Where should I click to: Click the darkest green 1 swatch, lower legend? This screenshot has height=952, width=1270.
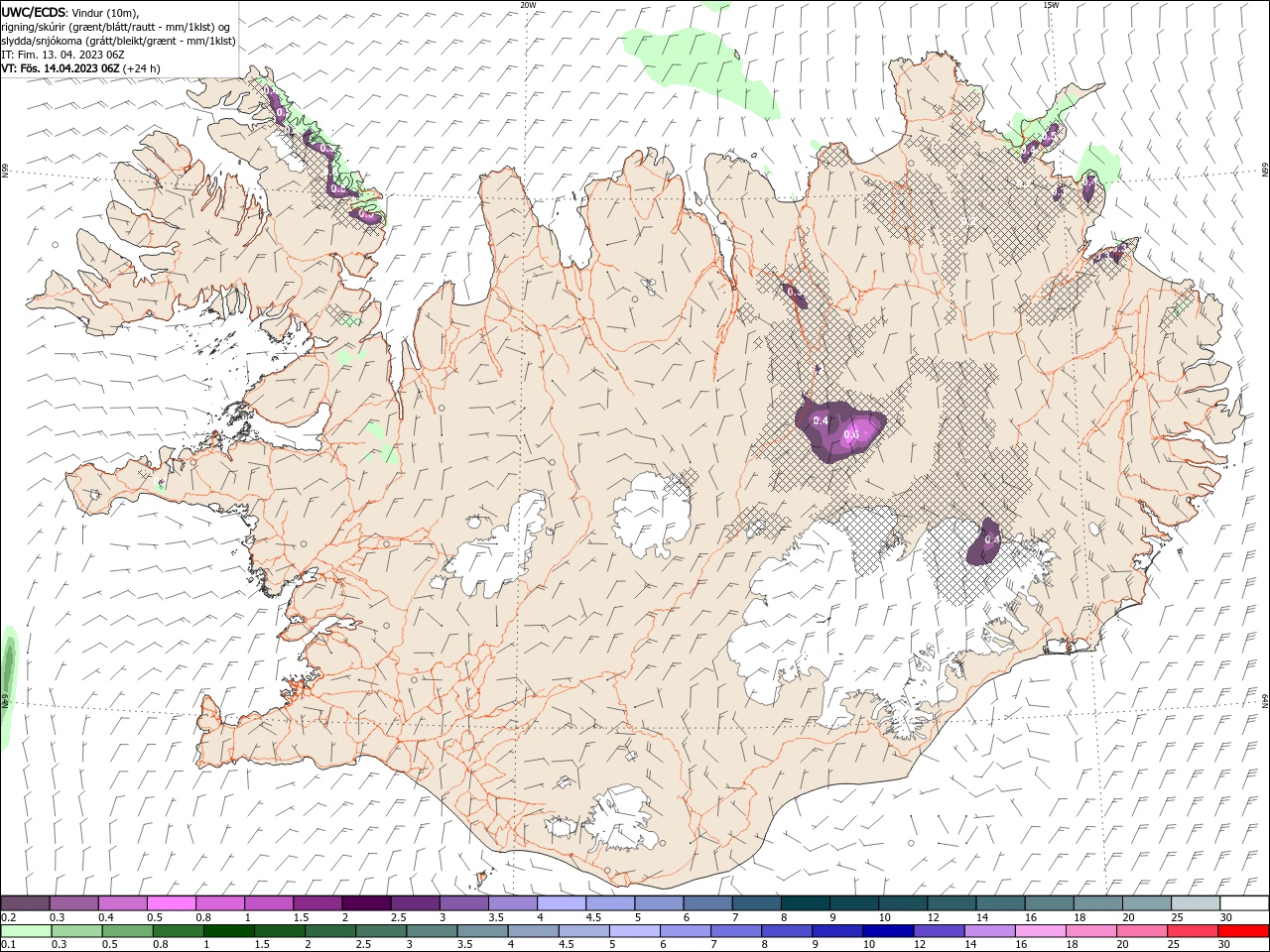click(228, 931)
